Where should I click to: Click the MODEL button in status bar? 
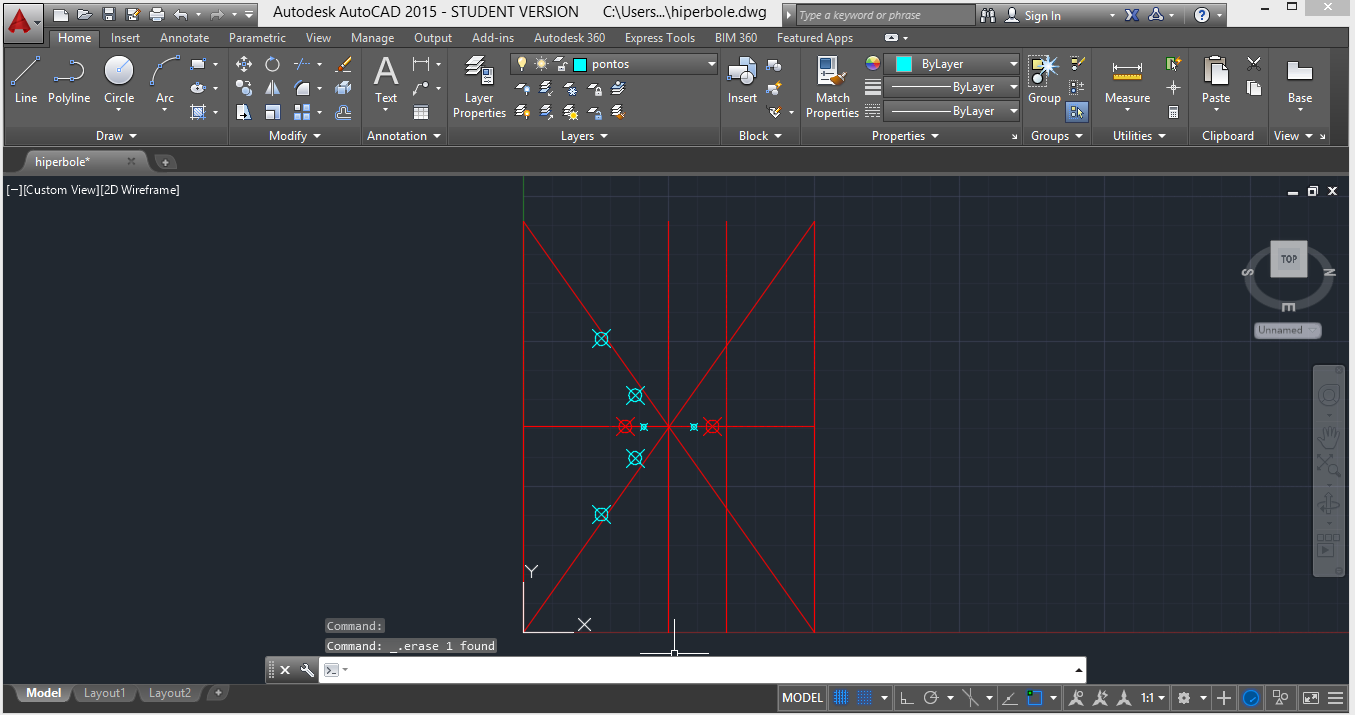pyautogui.click(x=802, y=698)
